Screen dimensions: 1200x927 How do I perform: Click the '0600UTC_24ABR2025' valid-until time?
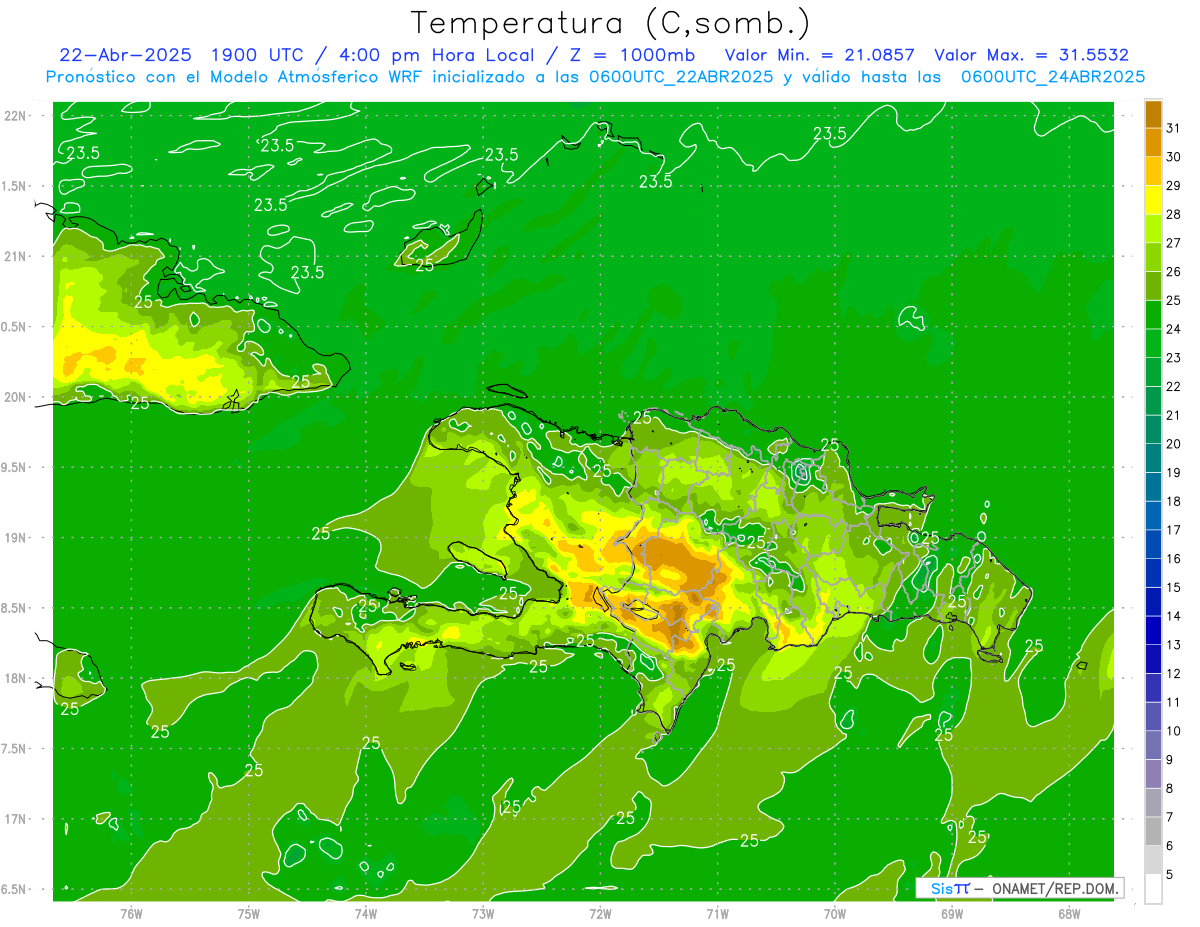click(1053, 77)
